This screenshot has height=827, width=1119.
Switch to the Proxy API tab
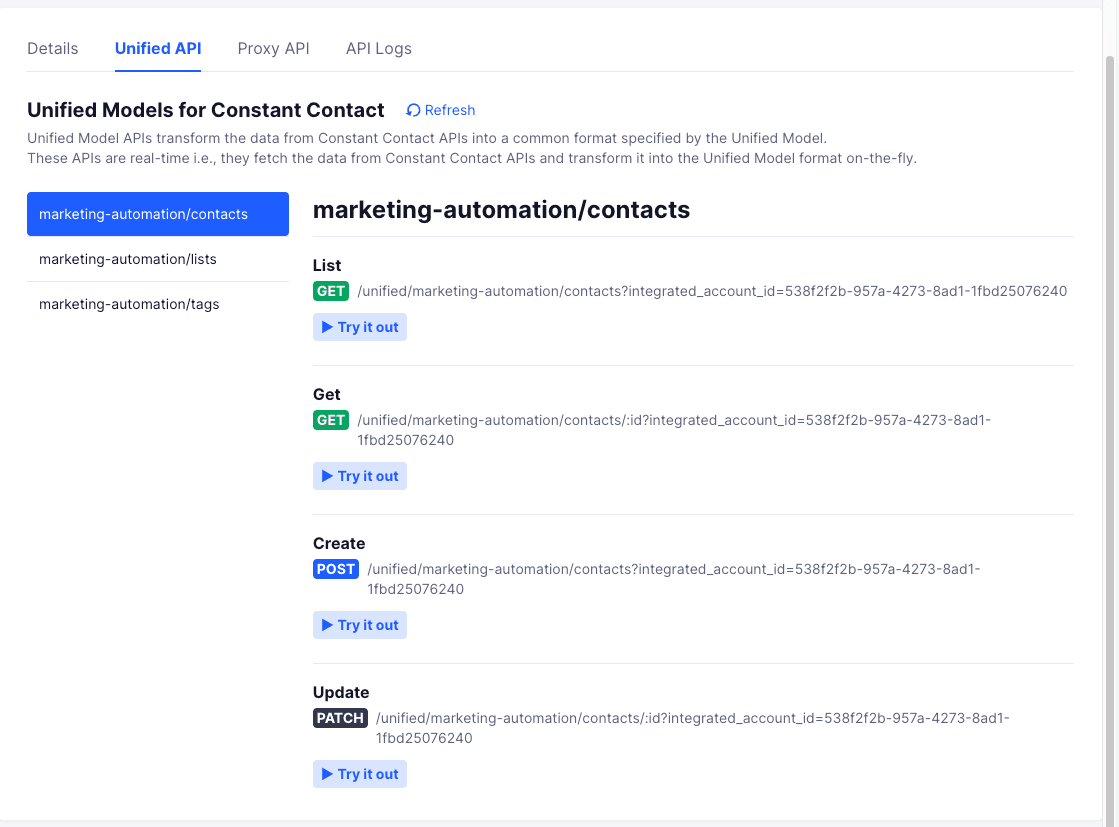point(273,48)
